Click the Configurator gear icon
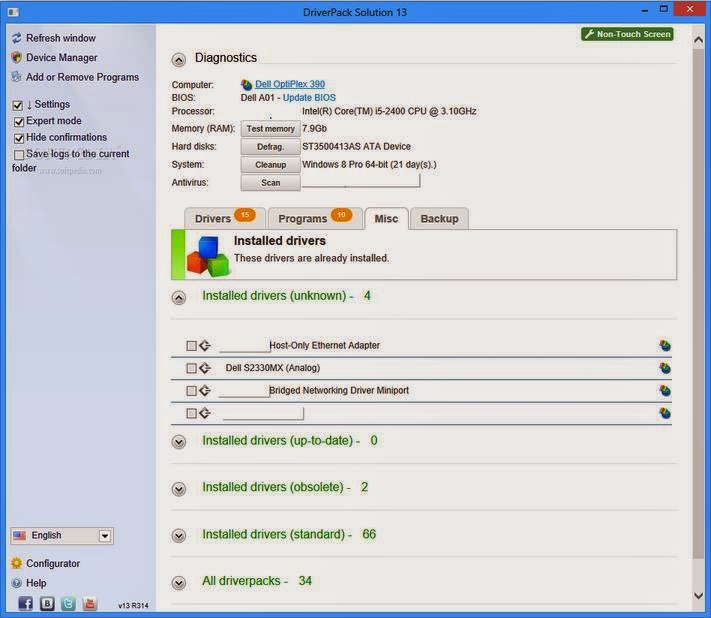Image resolution: width=711 pixels, height=618 pixels. pos(17,563)
